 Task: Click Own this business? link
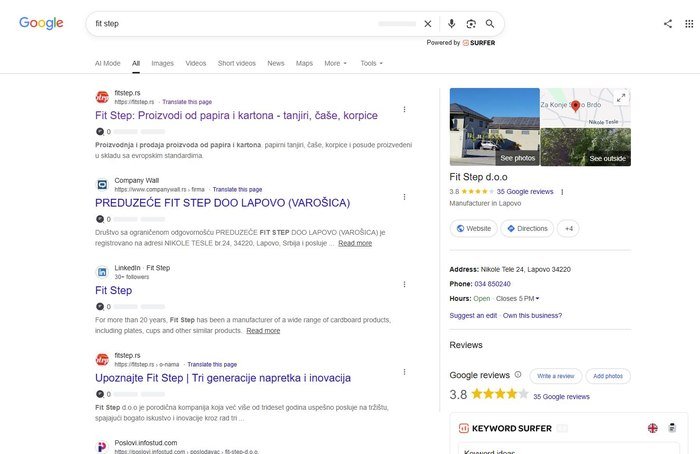tap(532, 316)
